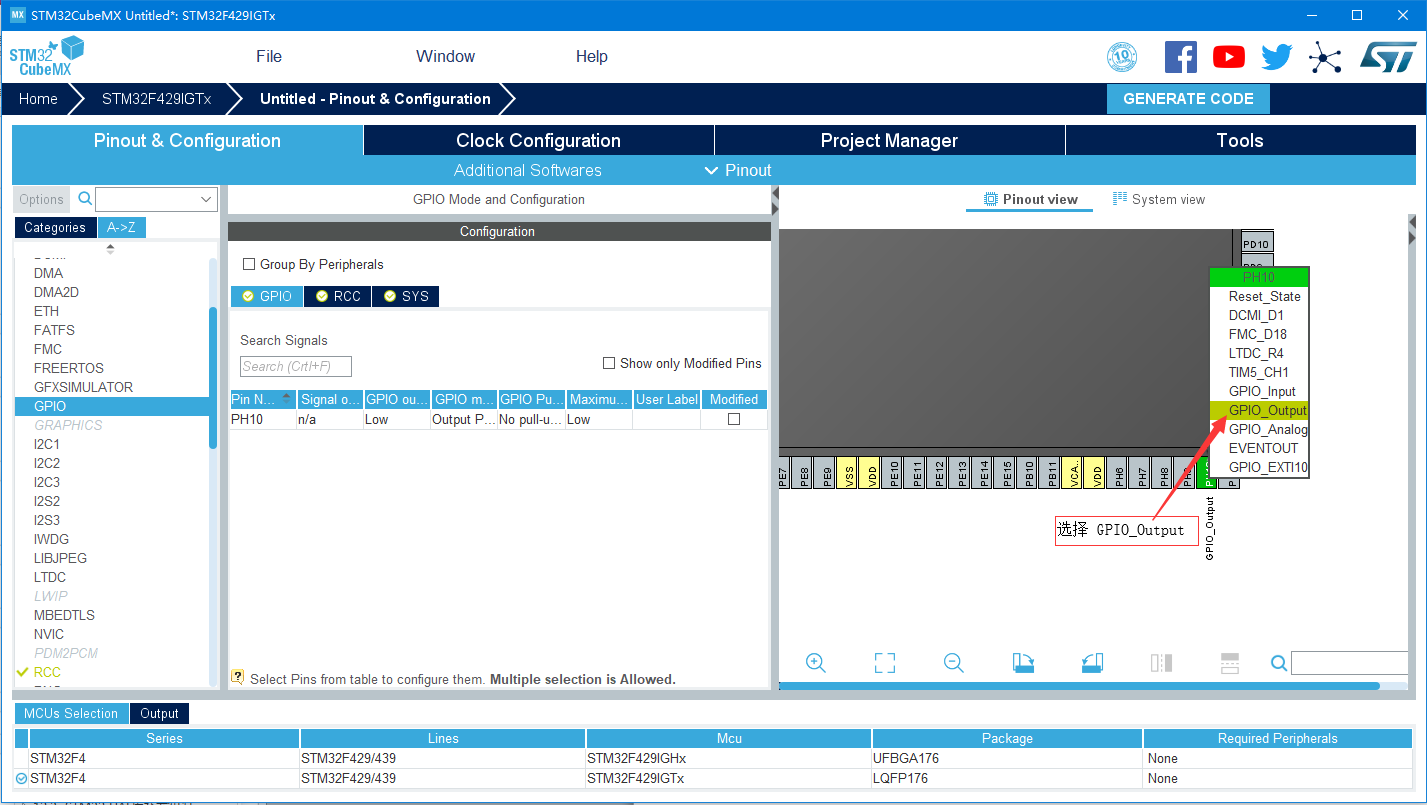Show the Output tab at the bottom
The height and width of the screenshot is (805, 1427).
tap(159, 713)
